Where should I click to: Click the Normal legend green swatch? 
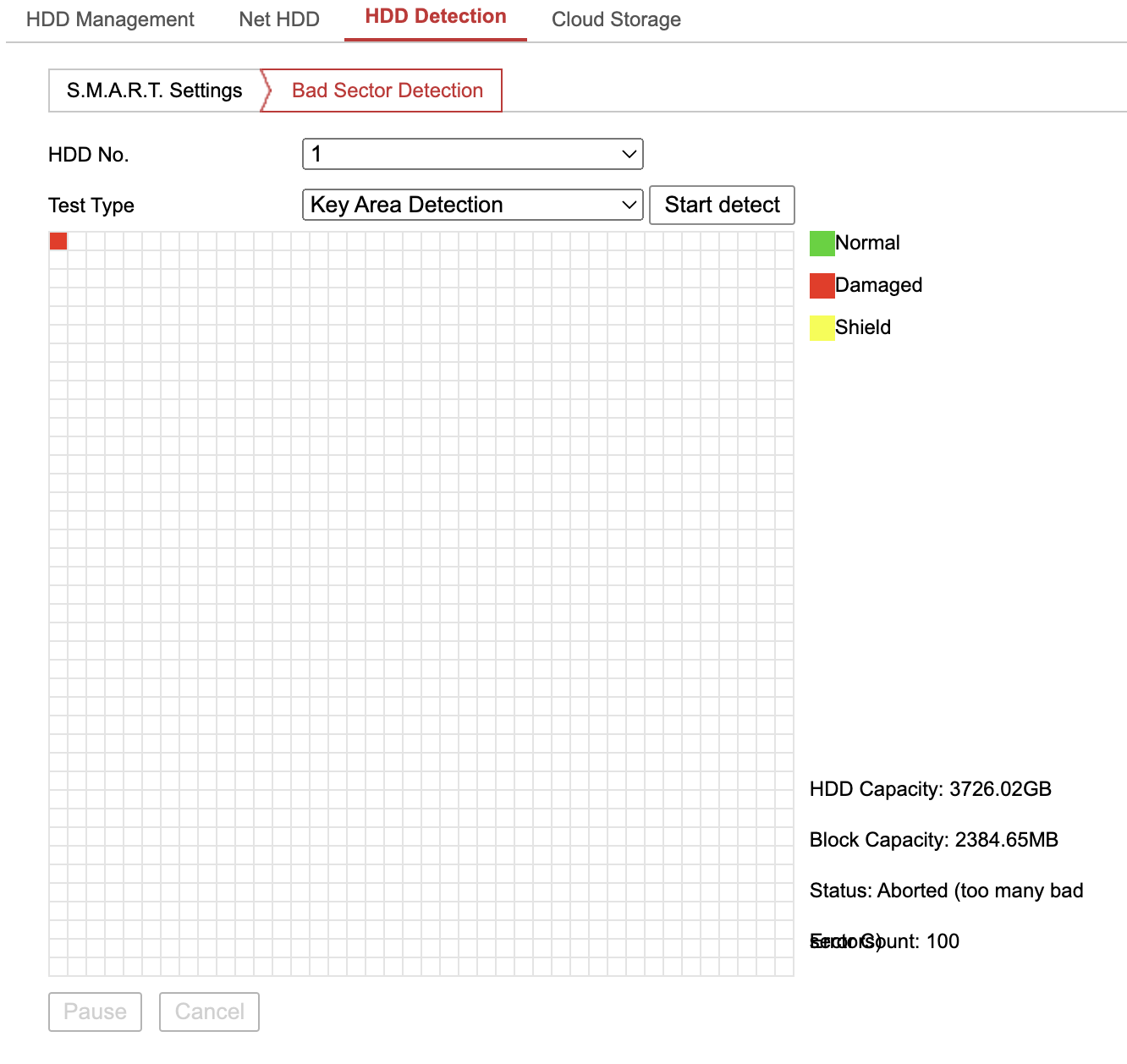pyautogui.click(x=821, y=243)
